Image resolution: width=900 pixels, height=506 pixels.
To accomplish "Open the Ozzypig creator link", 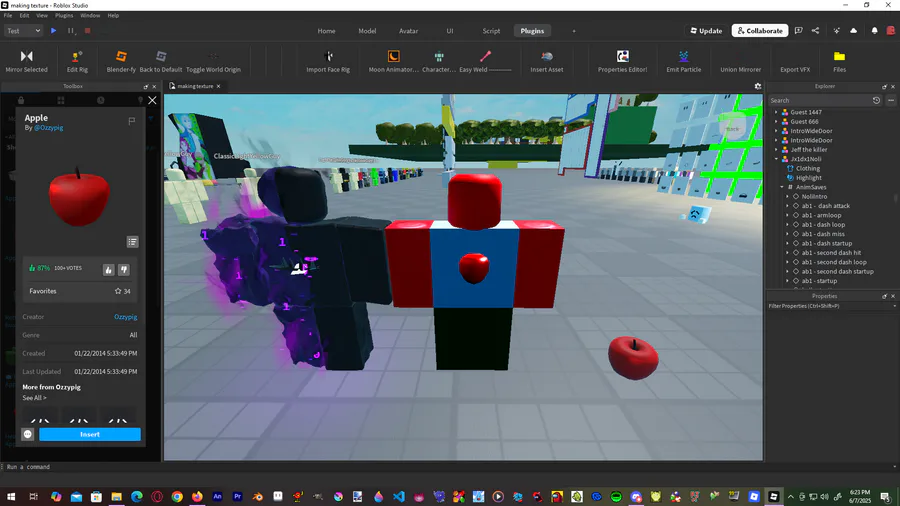I will pos(126,317).
